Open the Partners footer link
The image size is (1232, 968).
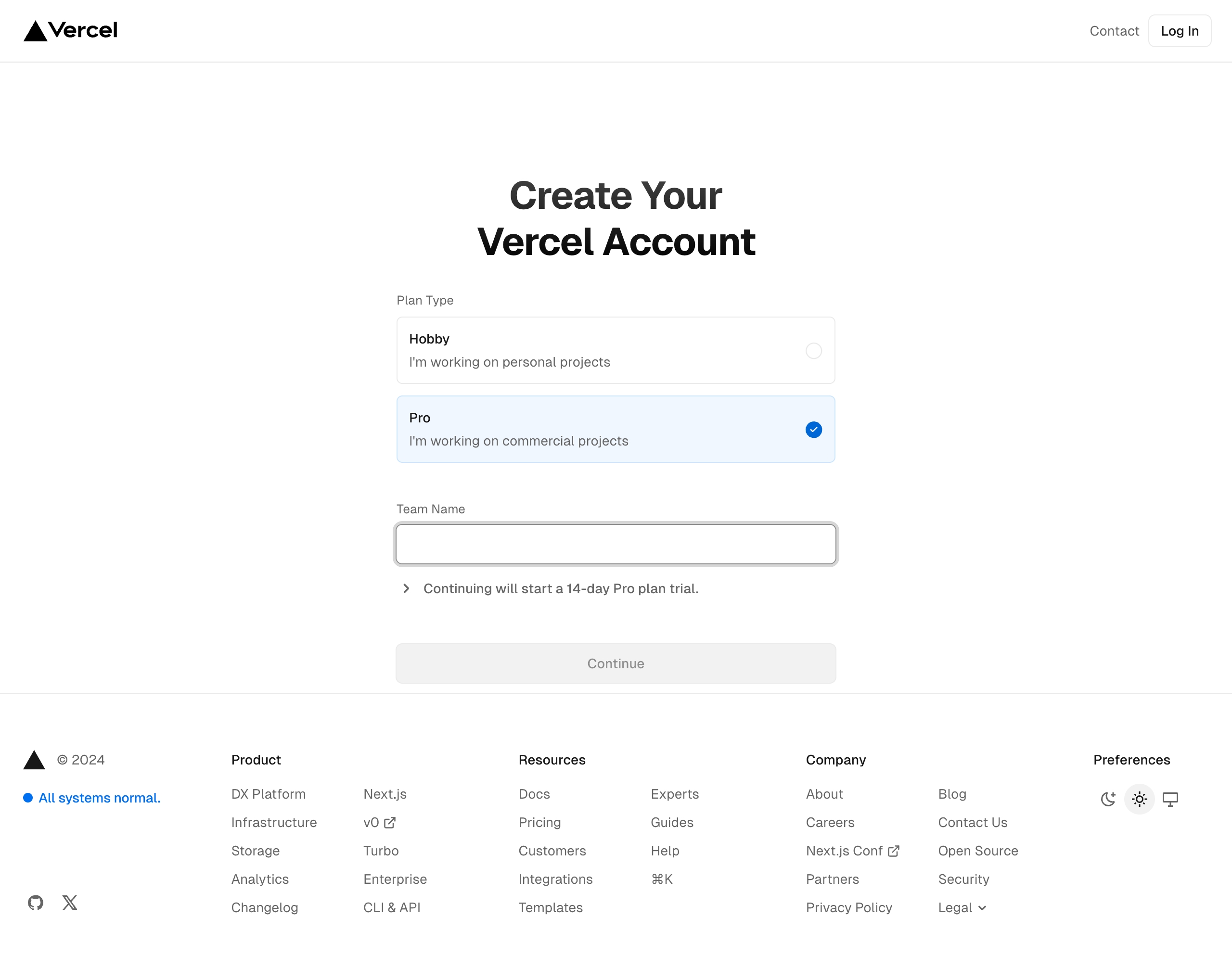coord(832,879)
